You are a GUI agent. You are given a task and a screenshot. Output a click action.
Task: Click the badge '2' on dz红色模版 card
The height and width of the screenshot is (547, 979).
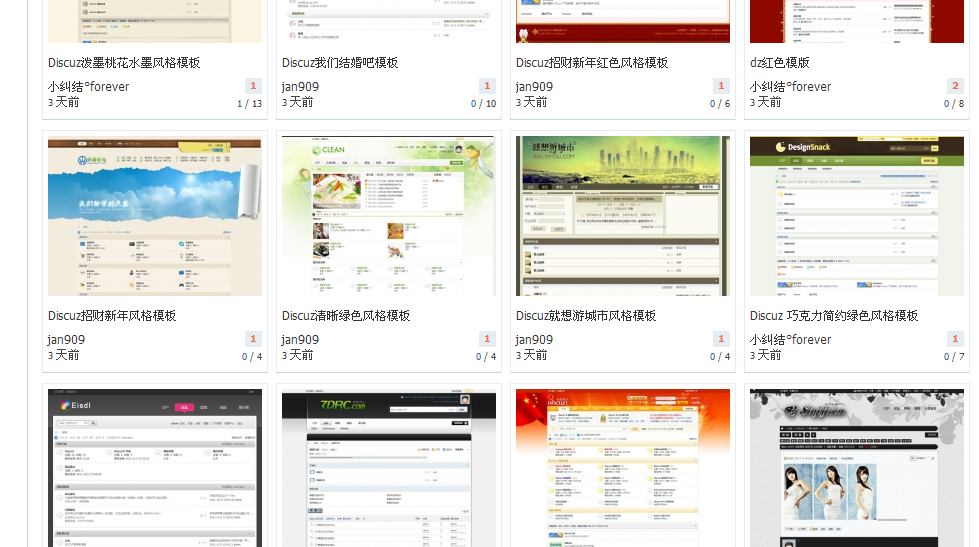[955, 86]
